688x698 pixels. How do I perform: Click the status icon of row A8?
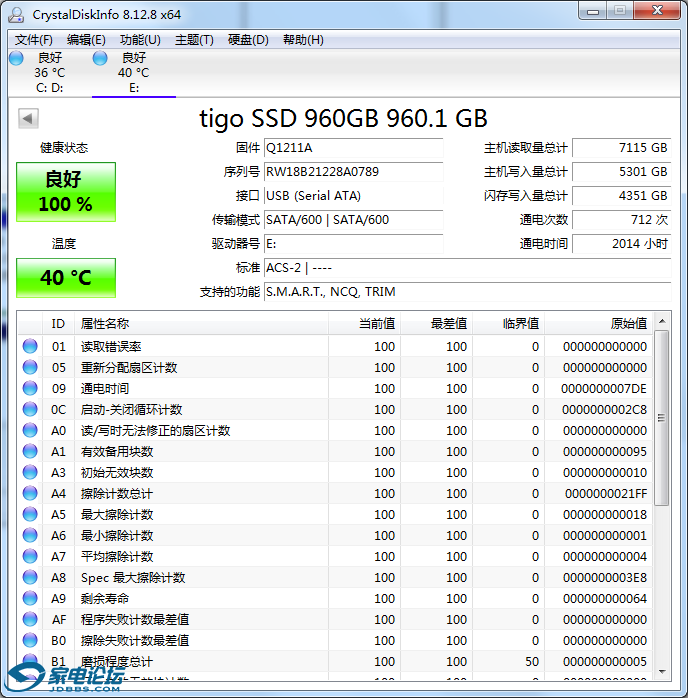(x=30, y=577)
